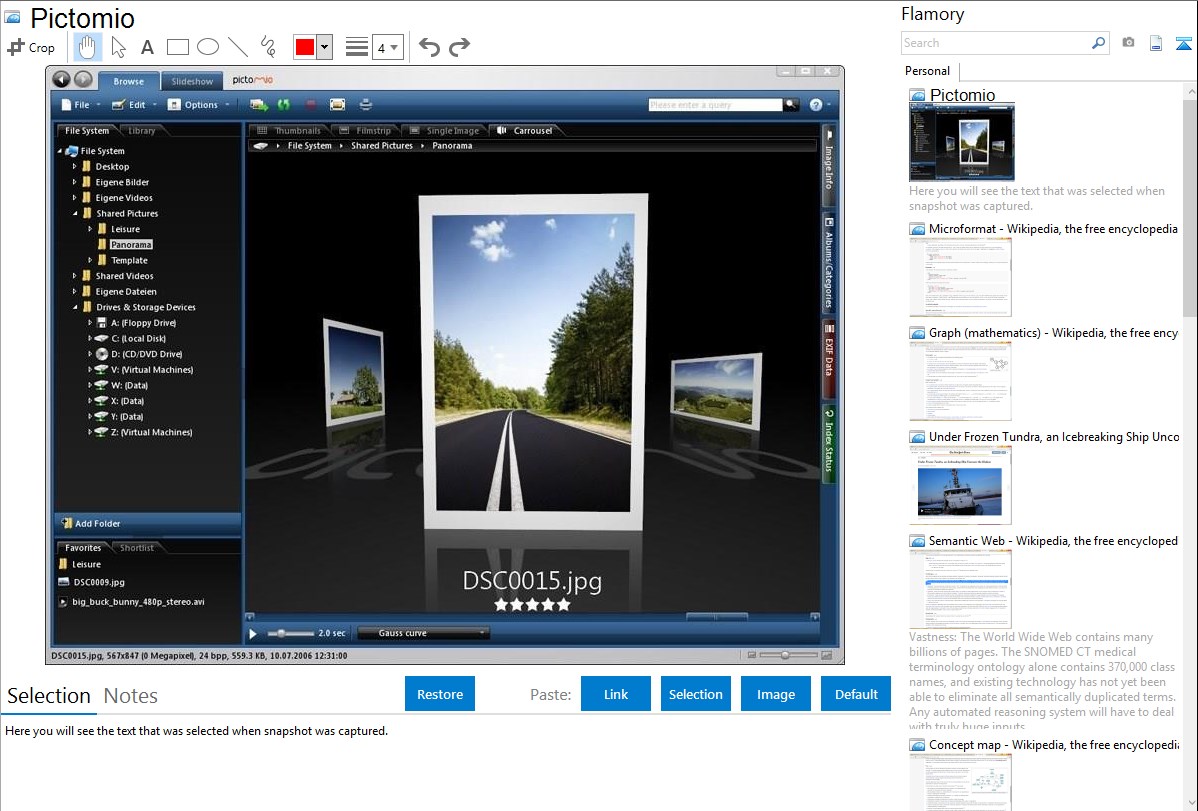1198x811 pixels.
Task: Switch to Thumbnails view
Action: (290, 131)
